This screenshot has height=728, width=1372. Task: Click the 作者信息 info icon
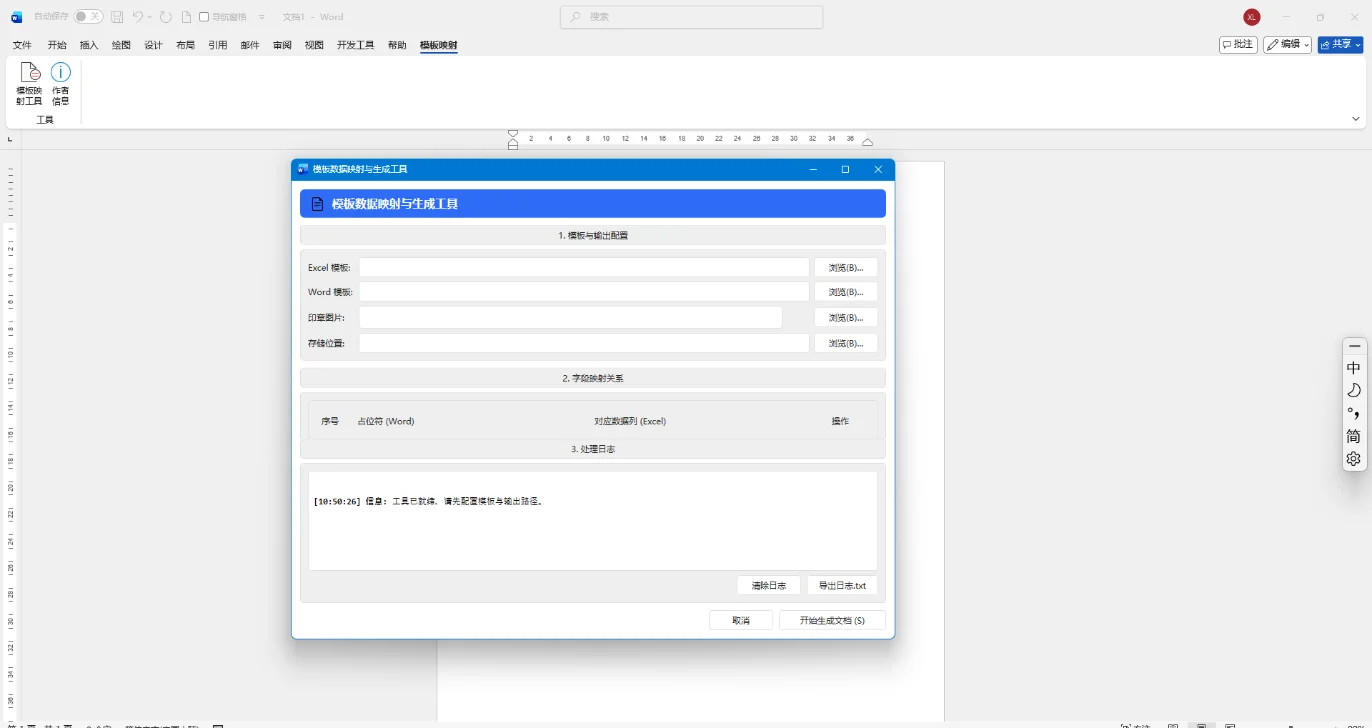61,84
